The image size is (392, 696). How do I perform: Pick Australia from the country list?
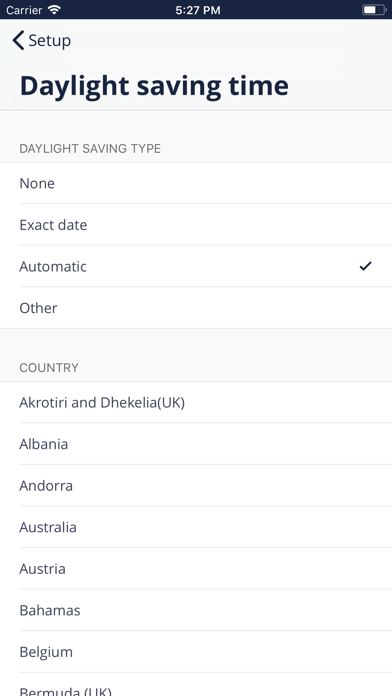196,527
